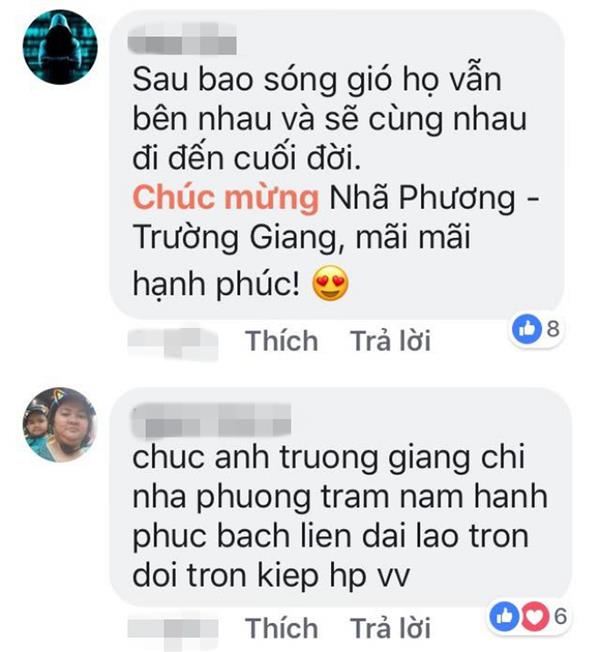Viewport: 600px width, 652px height.
Task: Like the second comment with Thích
Action: click(281, 627)
